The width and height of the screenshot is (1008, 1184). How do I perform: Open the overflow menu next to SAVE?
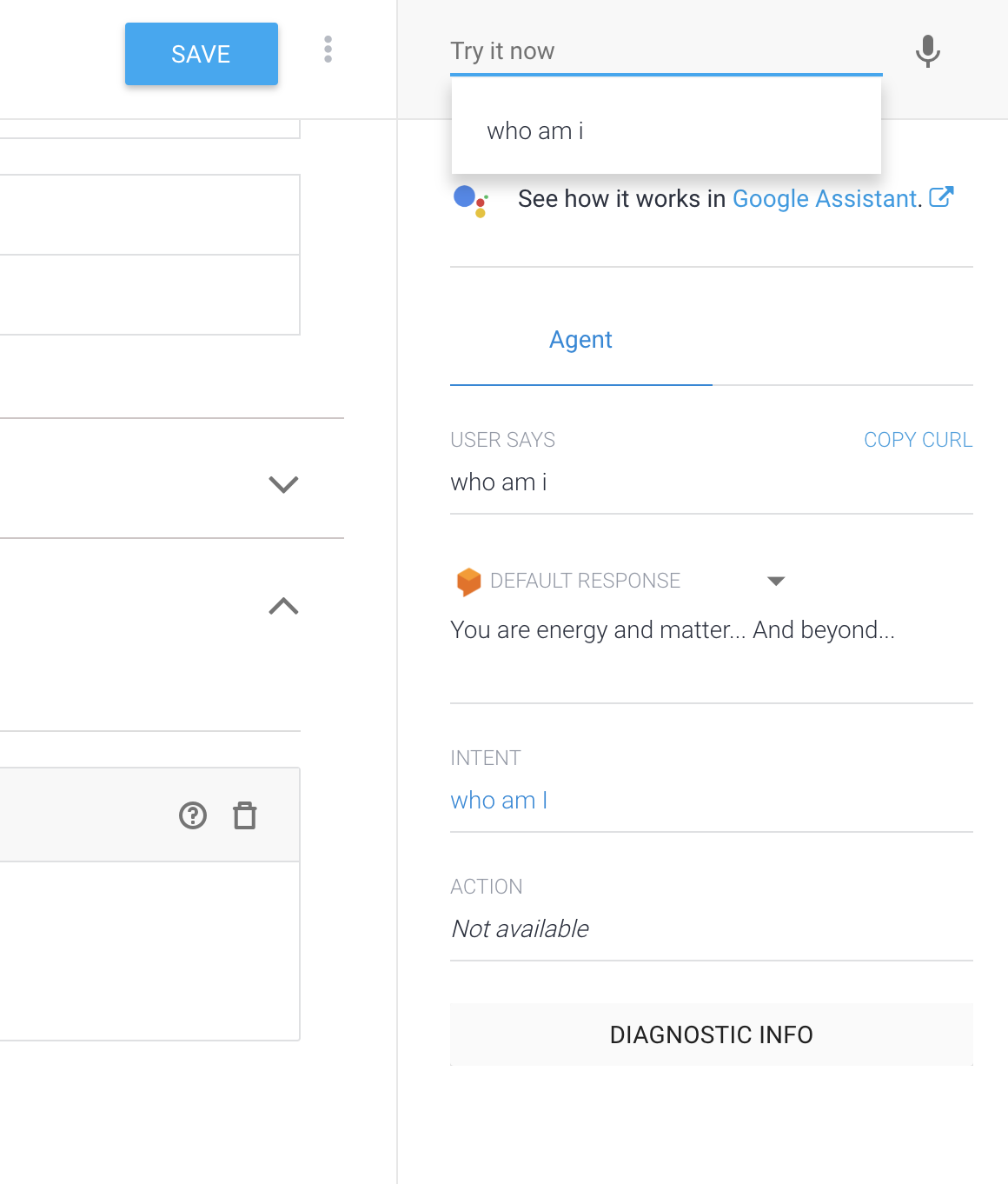tap(328, 50)
